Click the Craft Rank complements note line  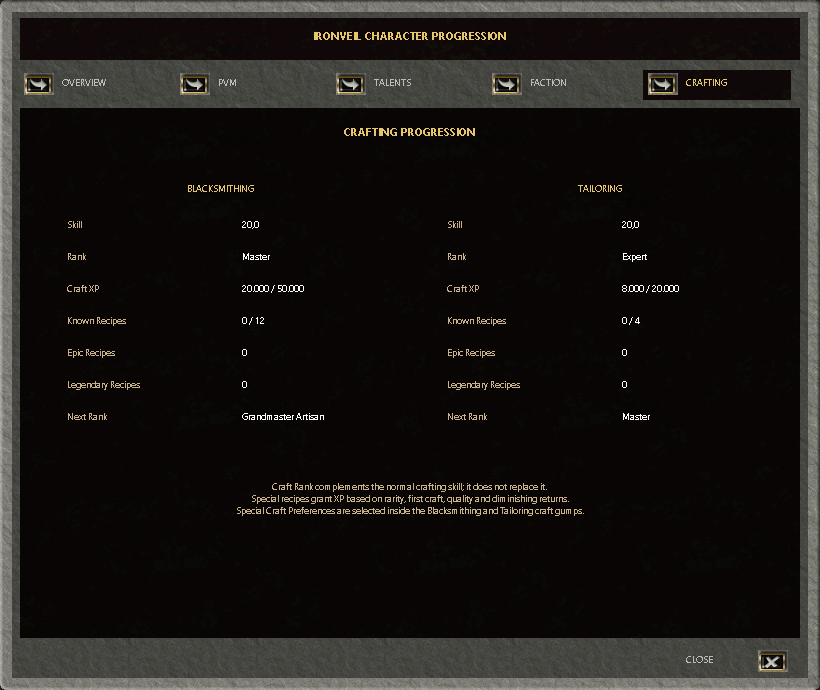tap(409, 487)
